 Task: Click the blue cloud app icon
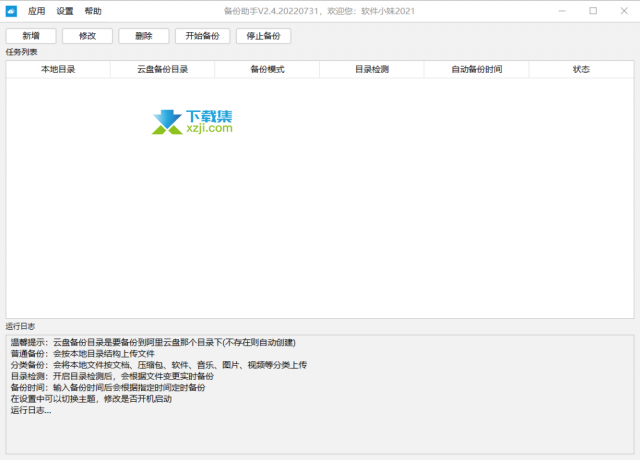pyautogui.click(x=11, y=11)
